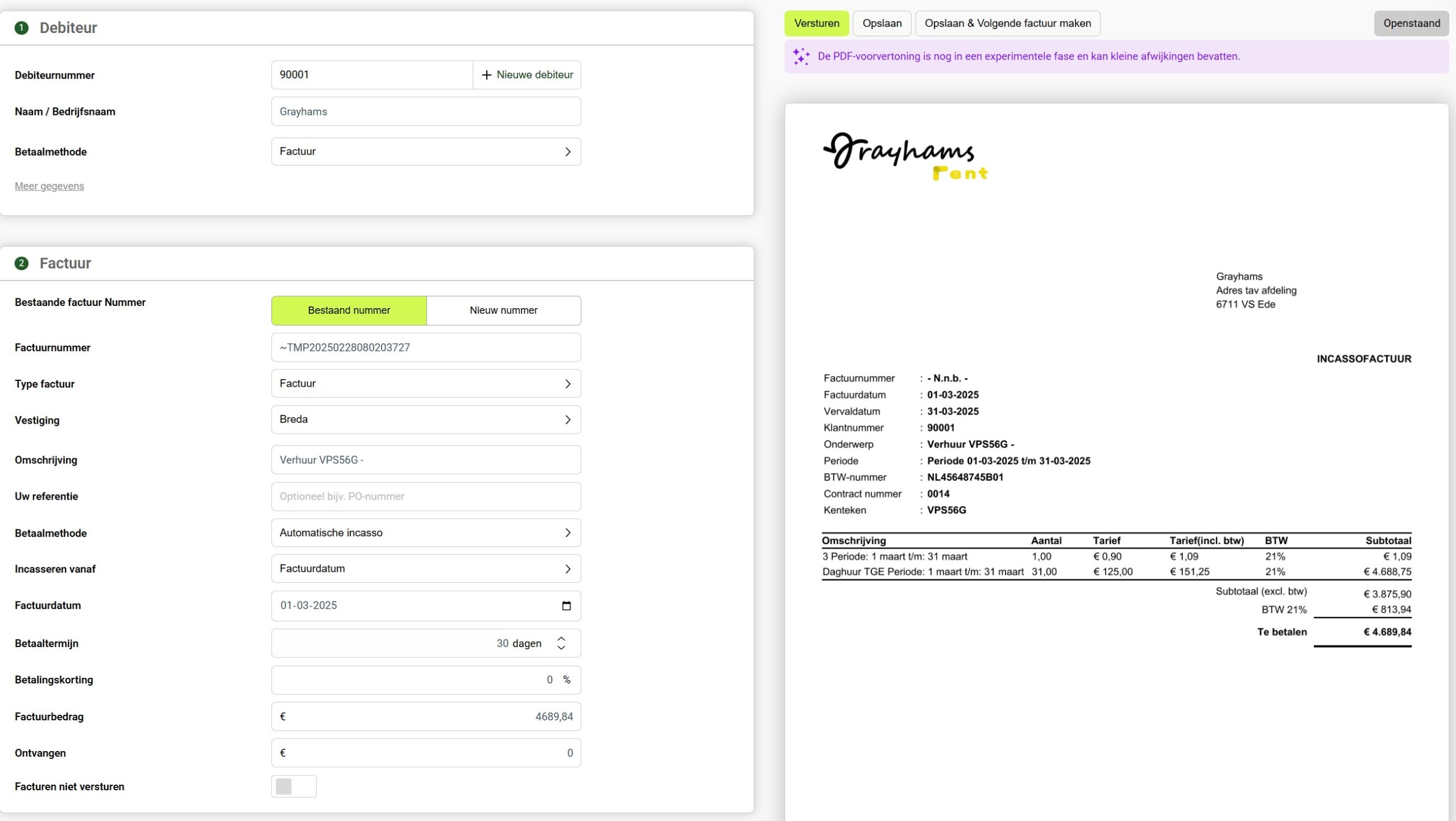Open the Automatische incasso Betaalmethode dropdown
Viewport: 1456px width, 821px height.
coord(425,533)
